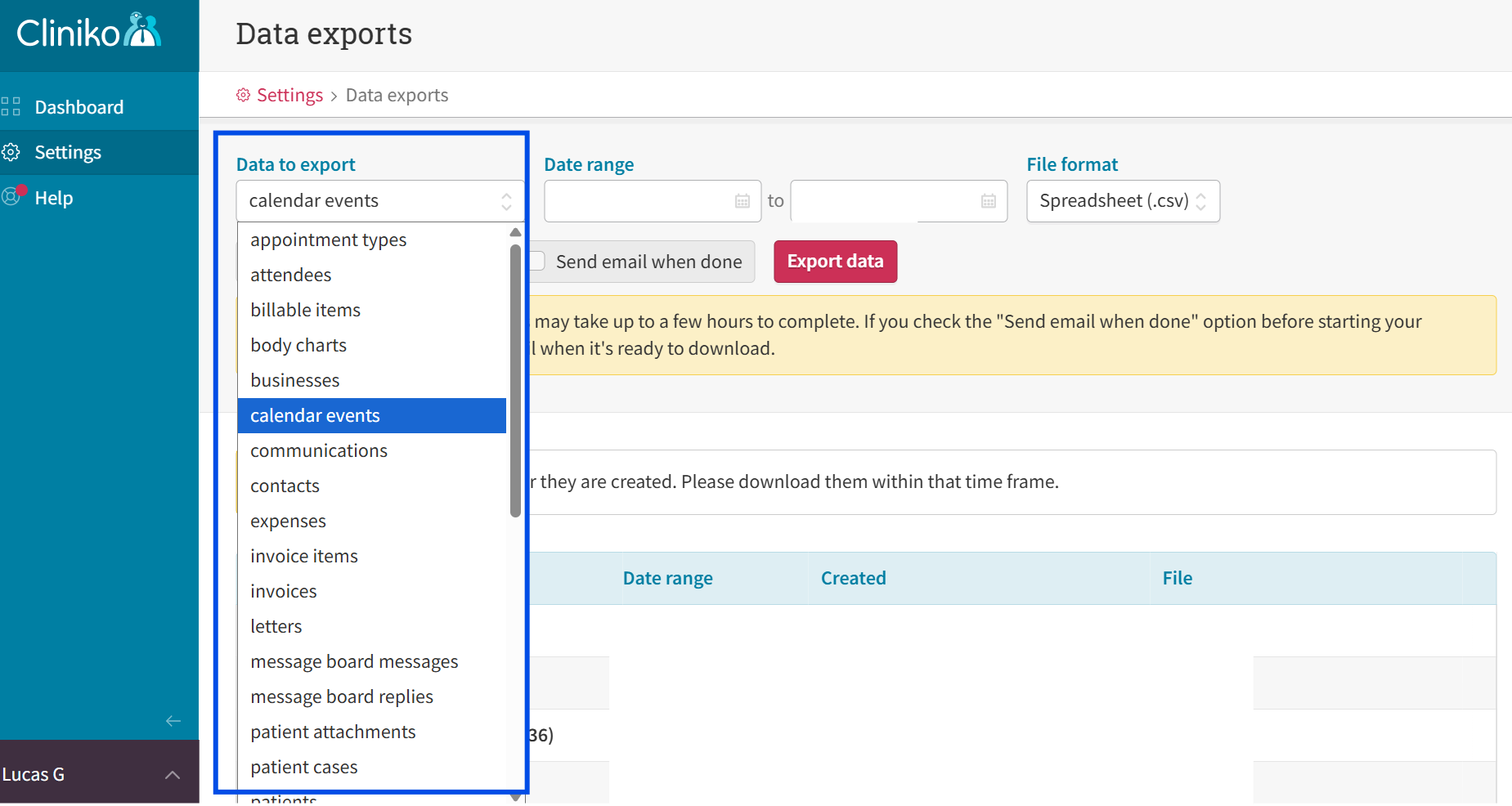Image resolution: width=1512 pixels, height=806 pixels.
Task: Tick the Send email when done checkbox
Action: point(537,261)
